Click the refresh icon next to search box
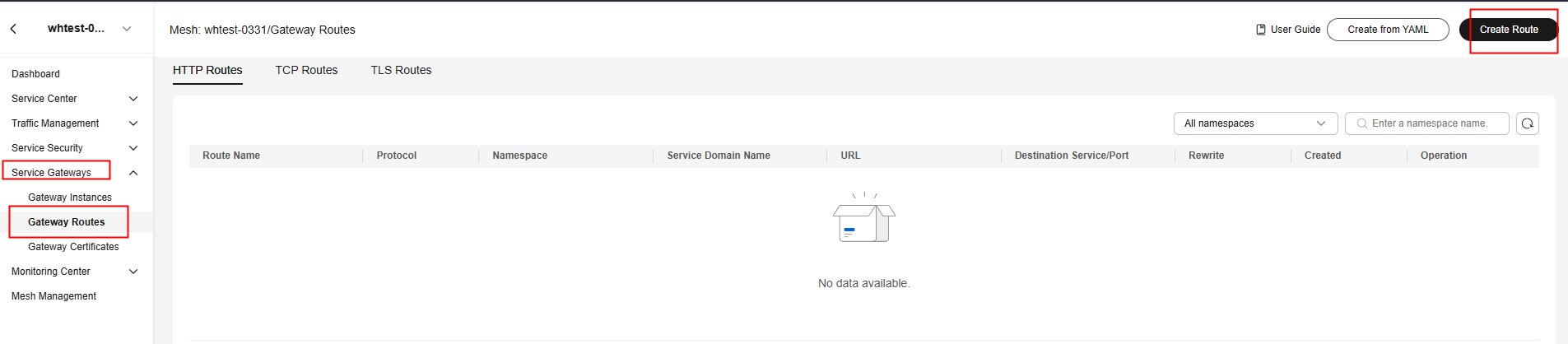The image size is (1568, 344). point(1528,123)
